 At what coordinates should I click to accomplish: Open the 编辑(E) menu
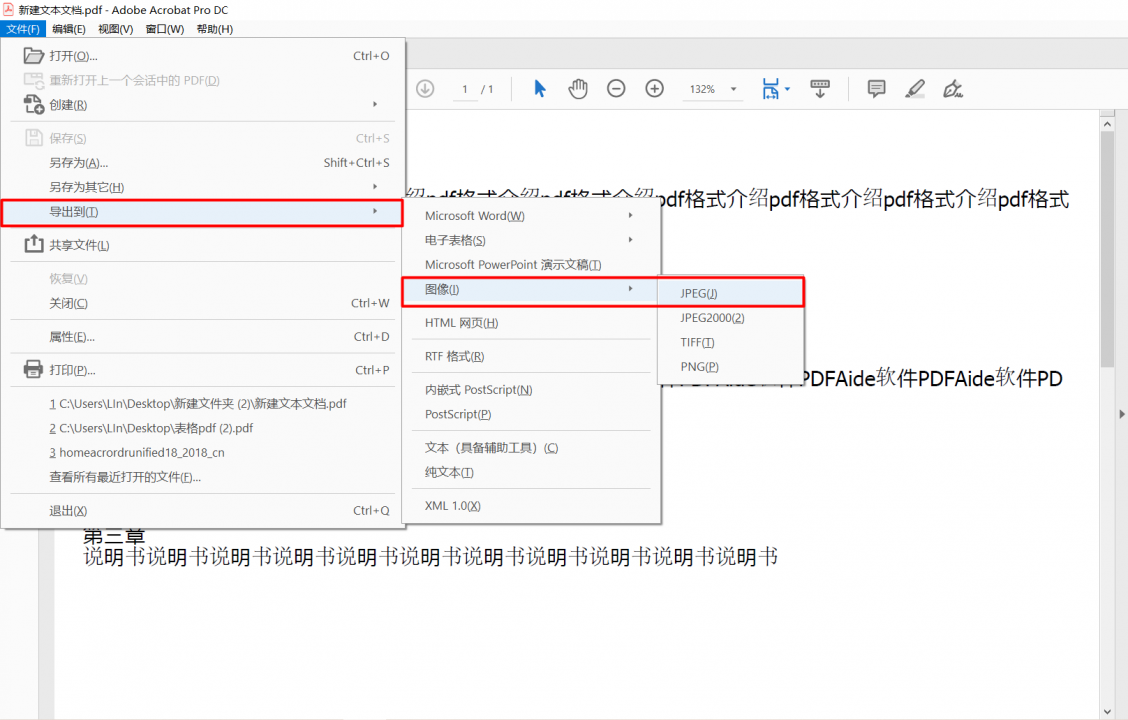(x=69, y=29)
